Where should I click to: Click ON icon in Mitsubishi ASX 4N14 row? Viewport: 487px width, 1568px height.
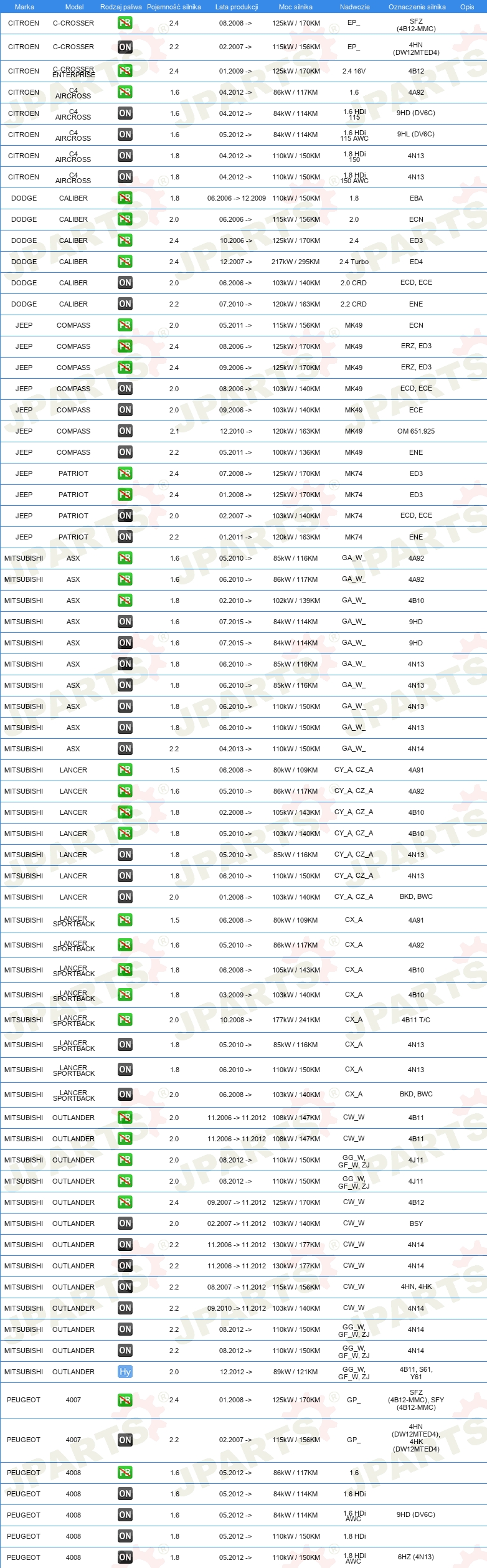[x=125, y=749]
